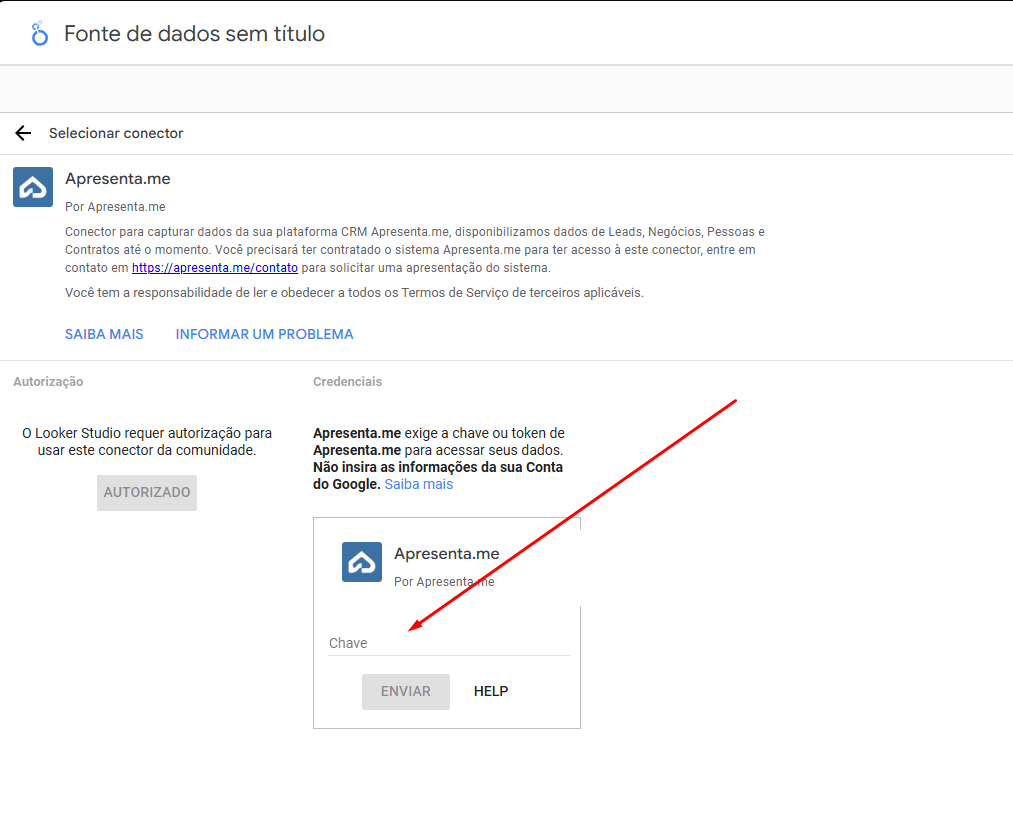The height and width of the screenshot is (840, 1013).
Task: Focus the Chave key input field
Action: pyautogui.click(x=448, y=643)
